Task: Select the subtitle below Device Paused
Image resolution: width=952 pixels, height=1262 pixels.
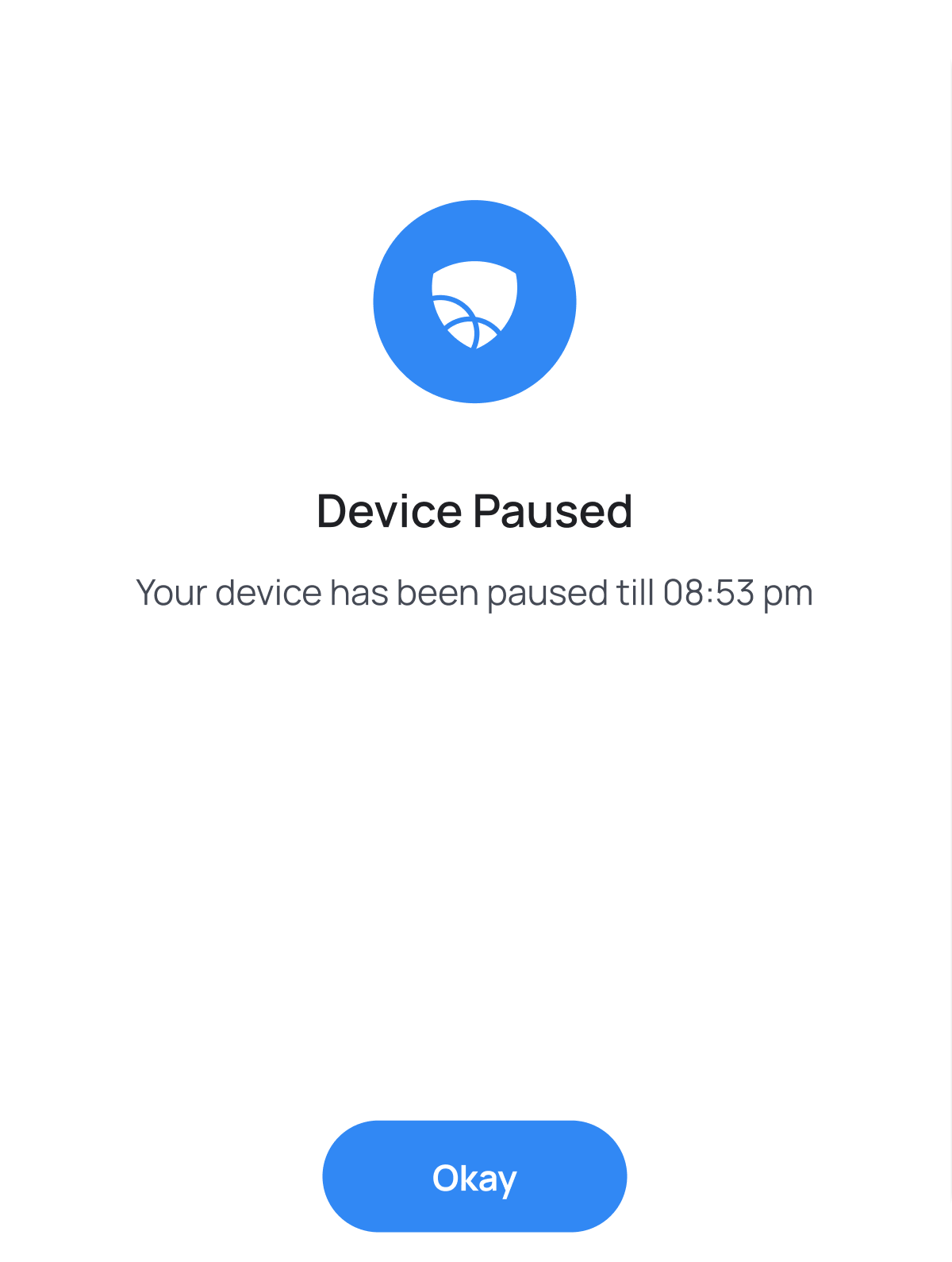Action: 474,593
